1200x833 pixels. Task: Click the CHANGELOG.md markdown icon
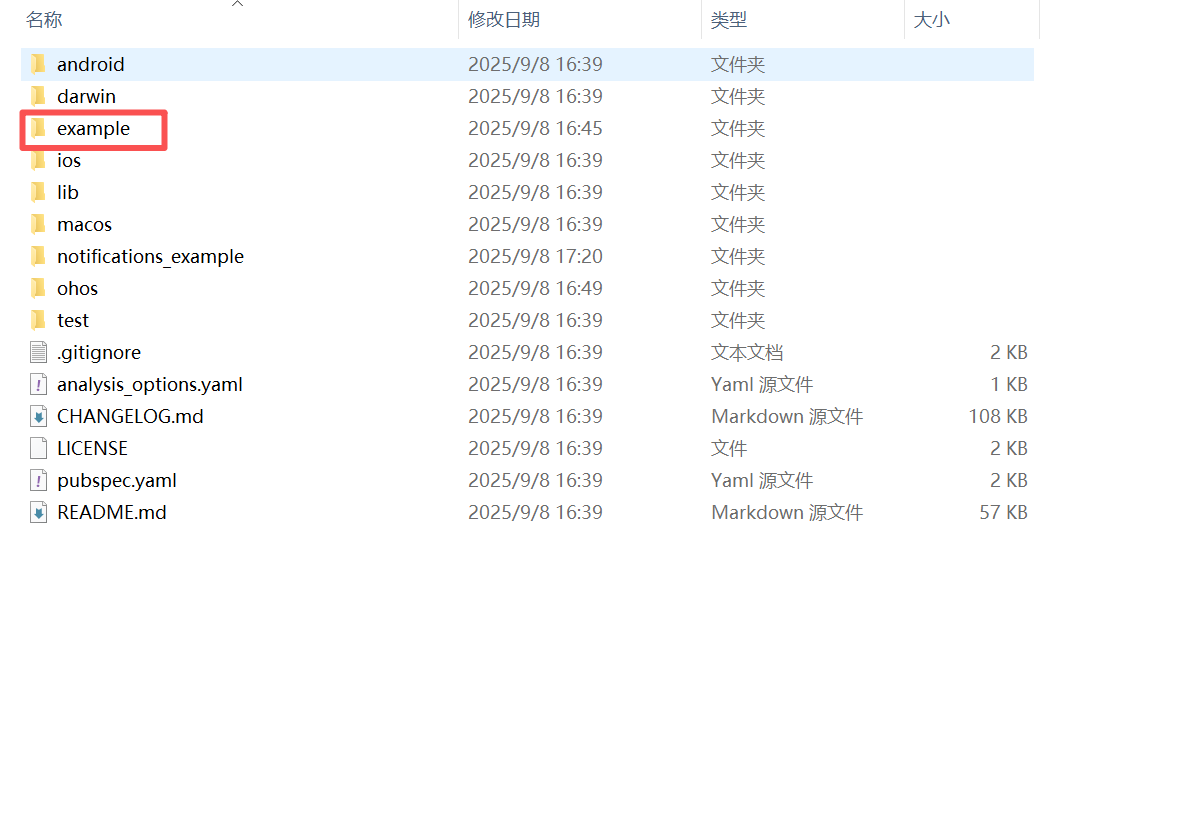[38, 416]
